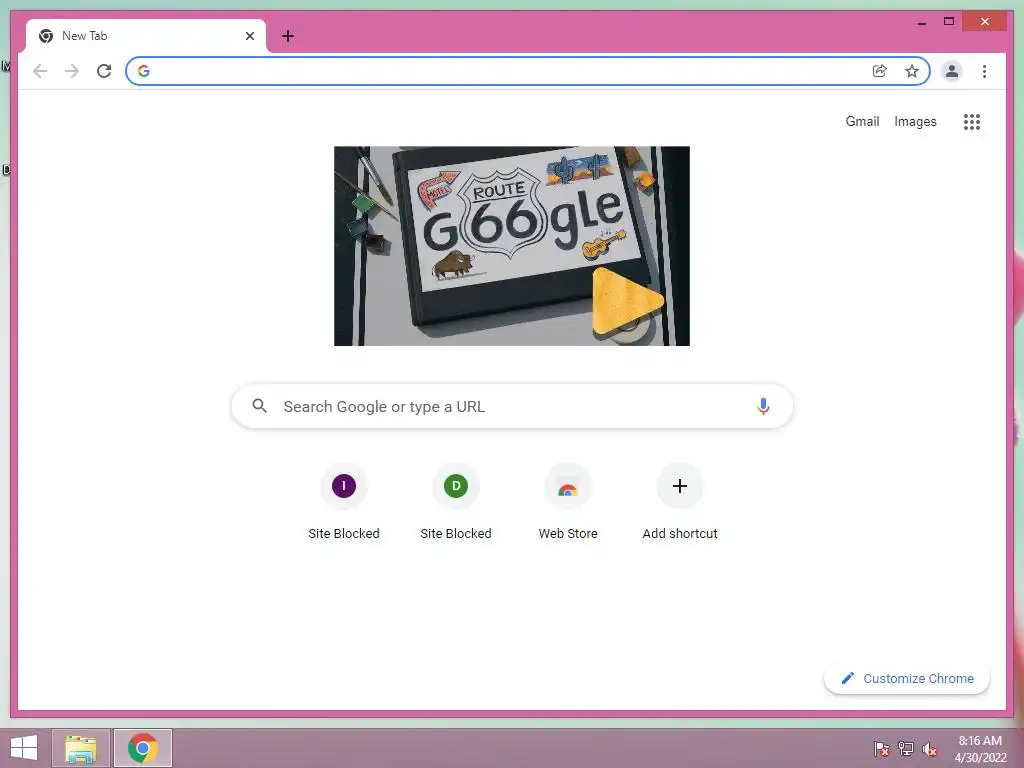
Task: Click Customize Chrome button
Action: 906,678
